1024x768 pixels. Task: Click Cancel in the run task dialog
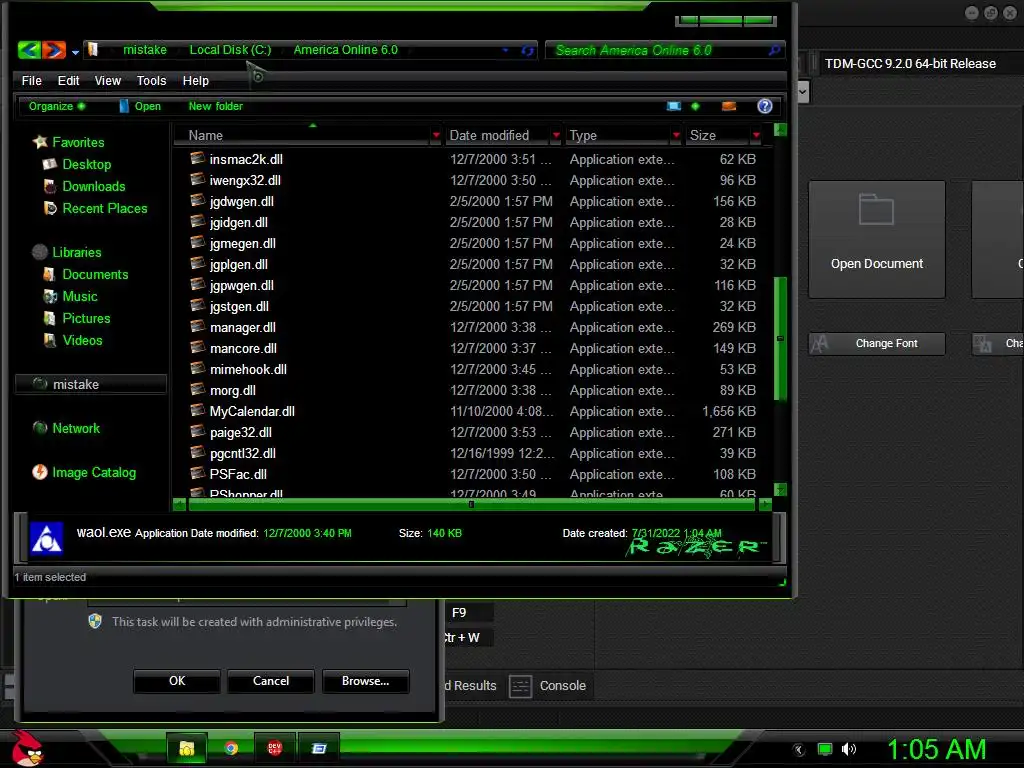click(x=271, y=681)
